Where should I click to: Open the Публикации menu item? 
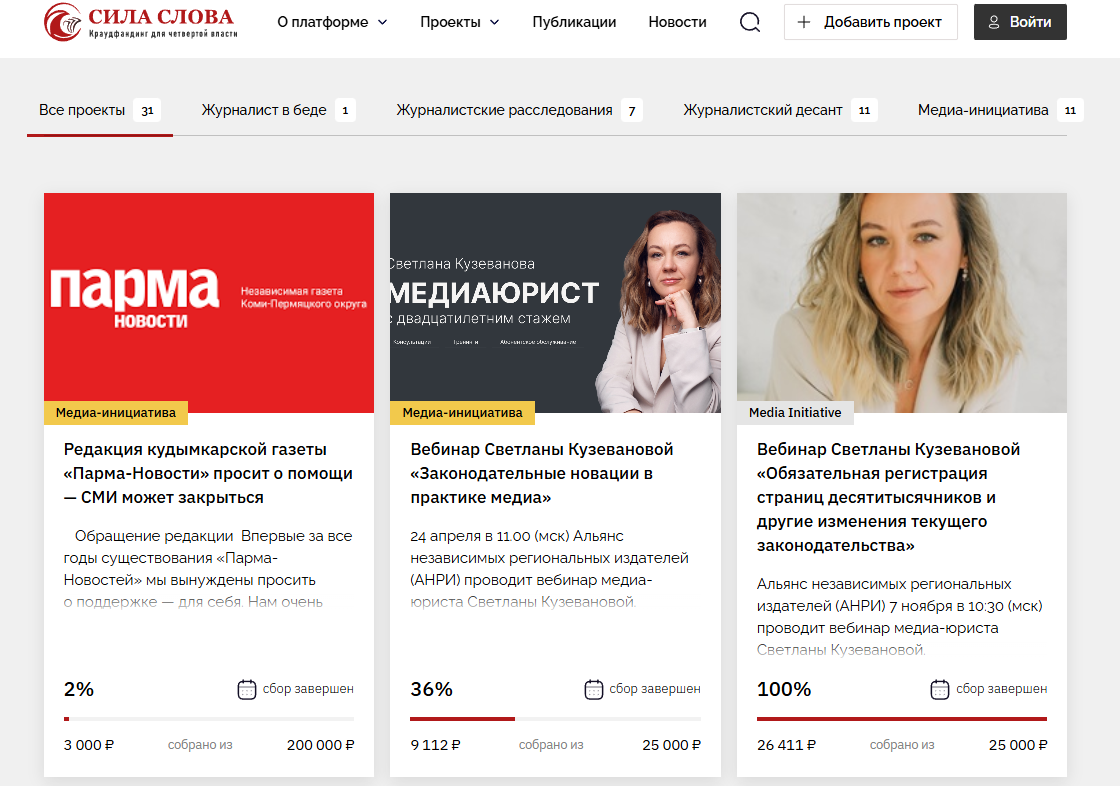pyautogui.click(x=574, y=22)
